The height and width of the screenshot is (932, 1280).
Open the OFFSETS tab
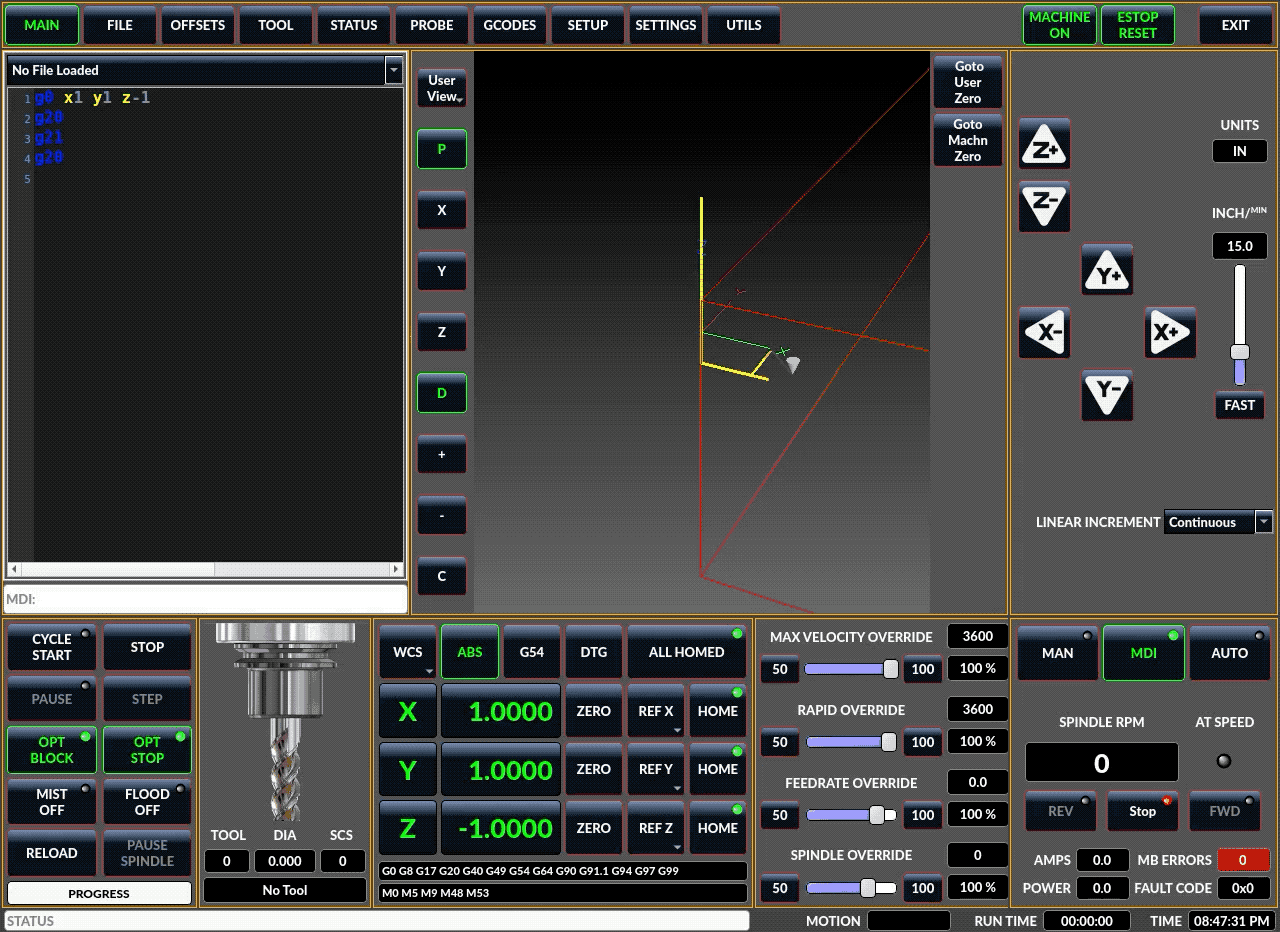[198, 25]
